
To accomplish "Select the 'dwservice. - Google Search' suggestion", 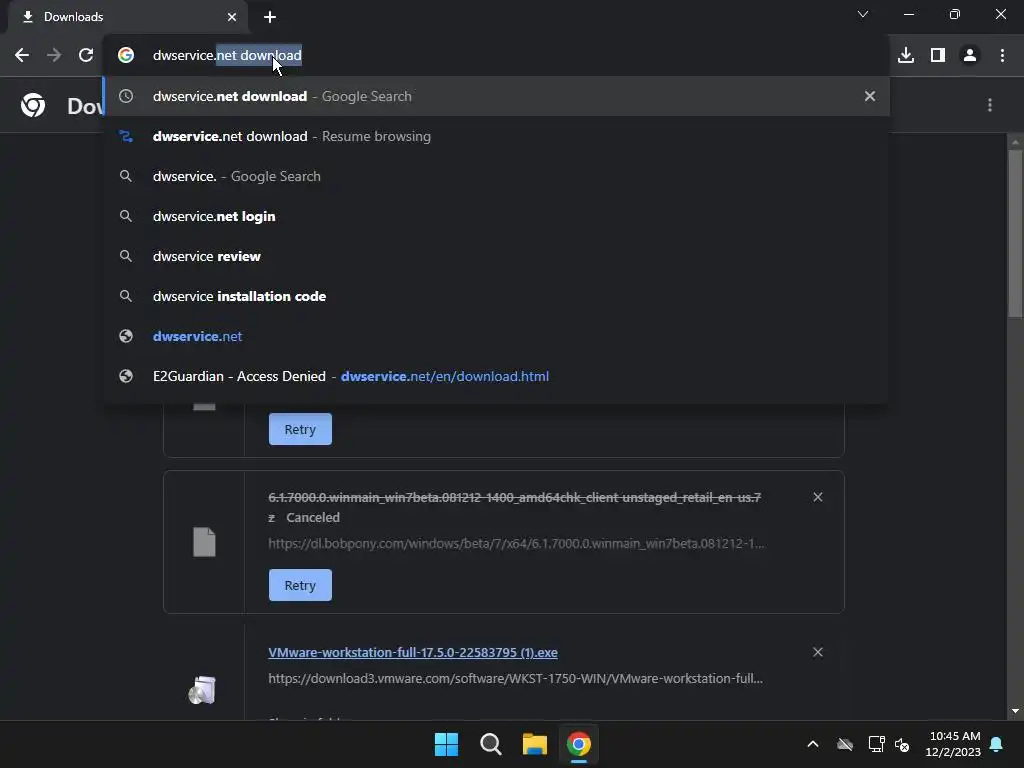I will (496, 176).
